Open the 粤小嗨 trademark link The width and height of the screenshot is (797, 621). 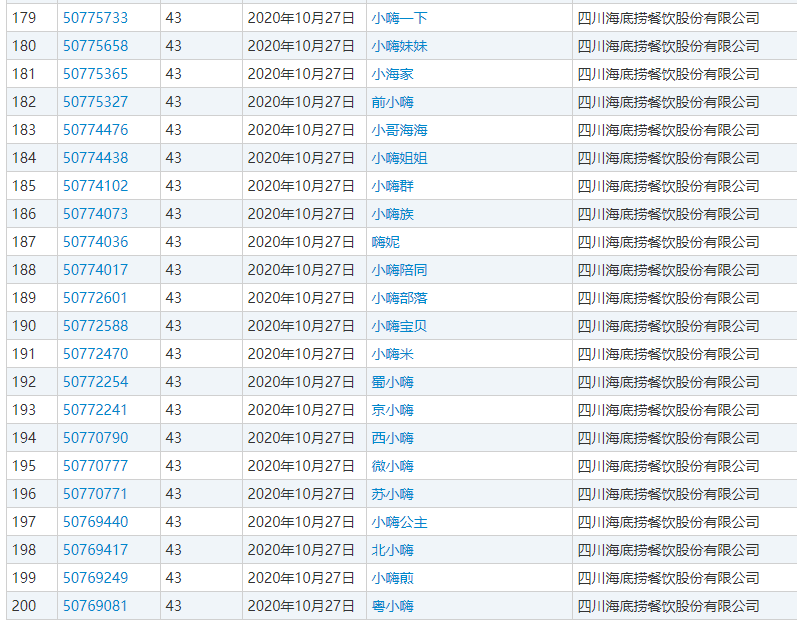coord(392,606)
